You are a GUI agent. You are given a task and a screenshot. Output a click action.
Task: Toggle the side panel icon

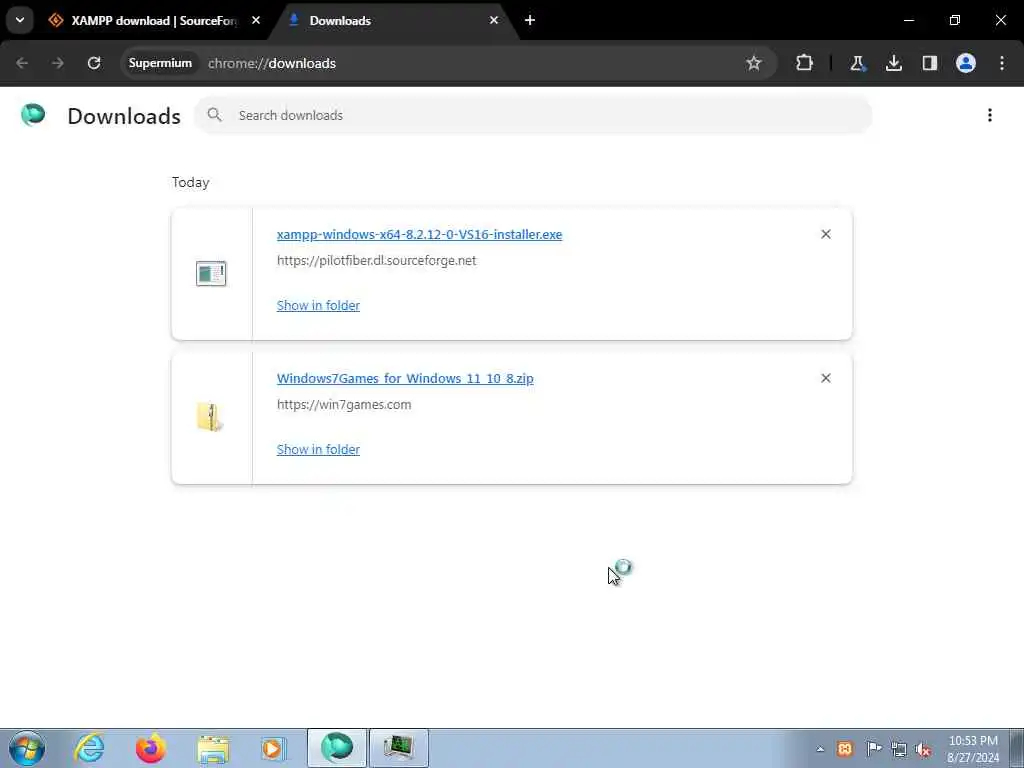pyautogui.click(x=929, y=63)
